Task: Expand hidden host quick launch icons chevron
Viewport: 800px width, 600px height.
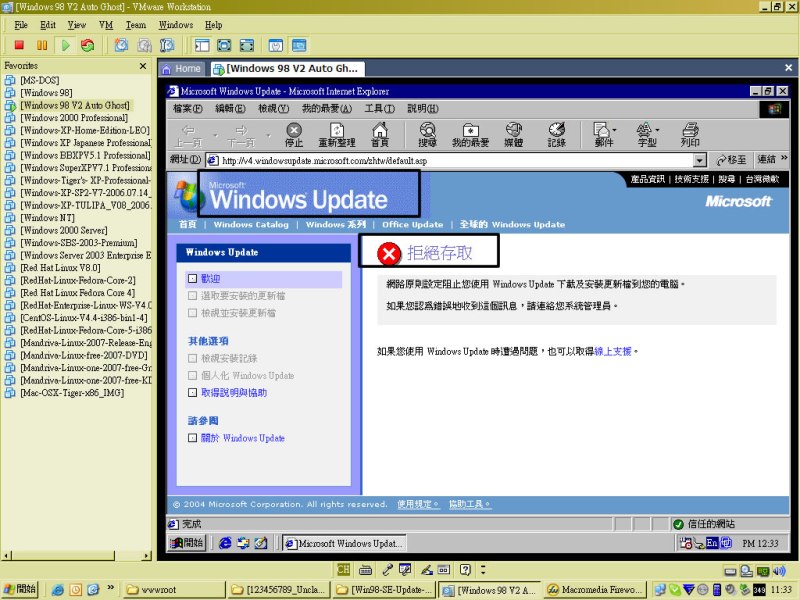Action: (x=110, y=588)
